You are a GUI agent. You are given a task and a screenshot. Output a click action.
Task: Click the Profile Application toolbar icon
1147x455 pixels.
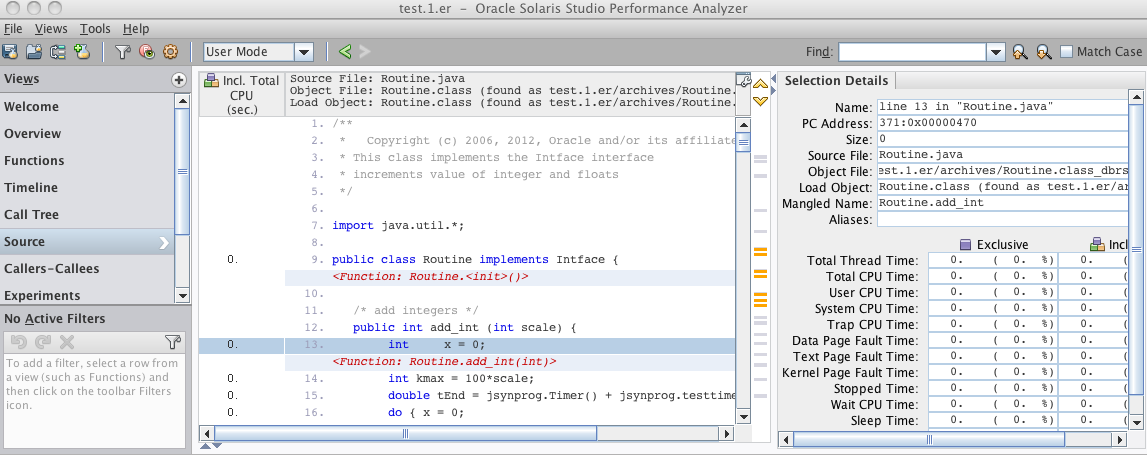[x=10, y=52]
